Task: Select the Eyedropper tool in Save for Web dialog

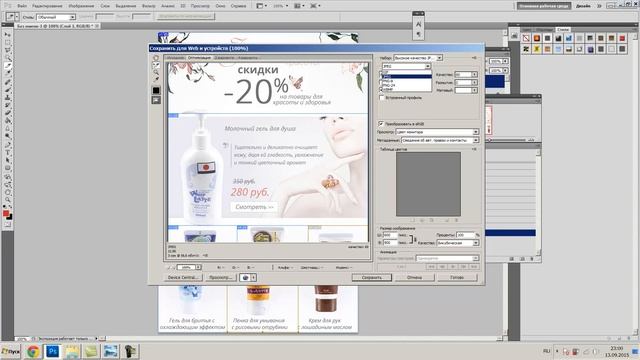Action: [156, 79]
